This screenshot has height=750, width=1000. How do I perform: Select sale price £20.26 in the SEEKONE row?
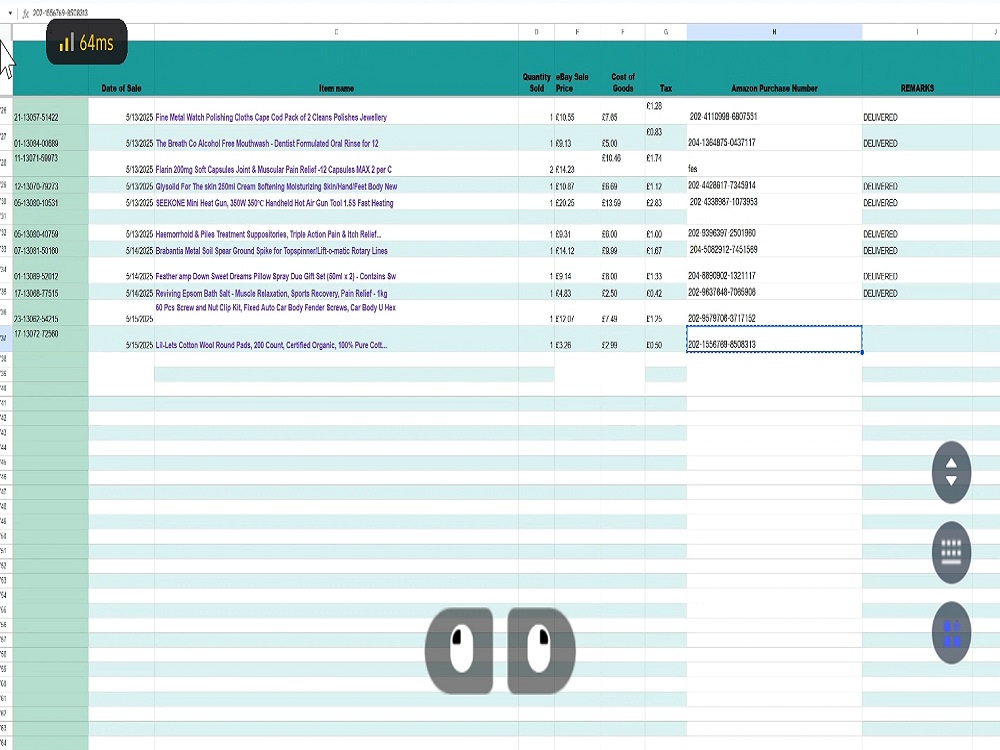click(x=577, y=202)
